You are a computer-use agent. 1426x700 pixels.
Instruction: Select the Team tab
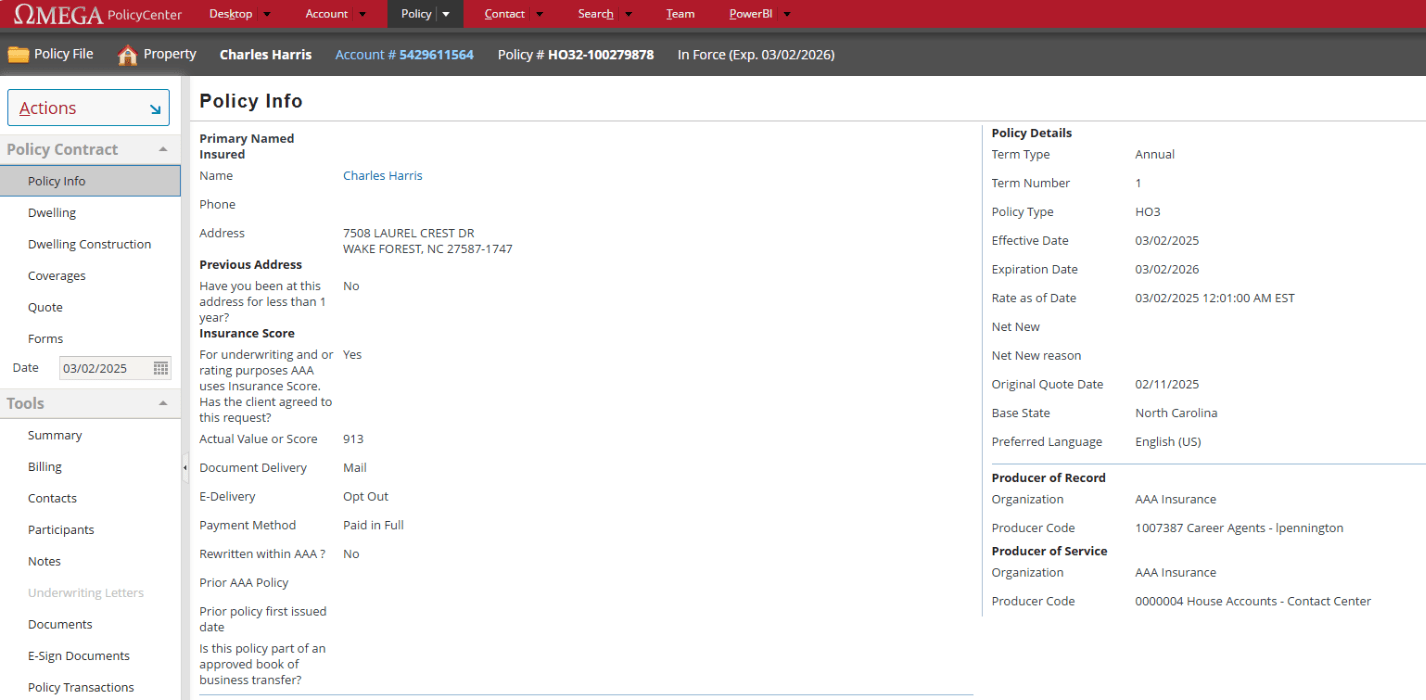680,14
